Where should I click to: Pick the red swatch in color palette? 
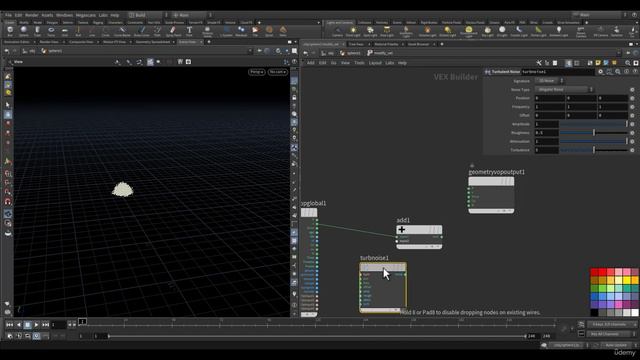coord(594,272)
